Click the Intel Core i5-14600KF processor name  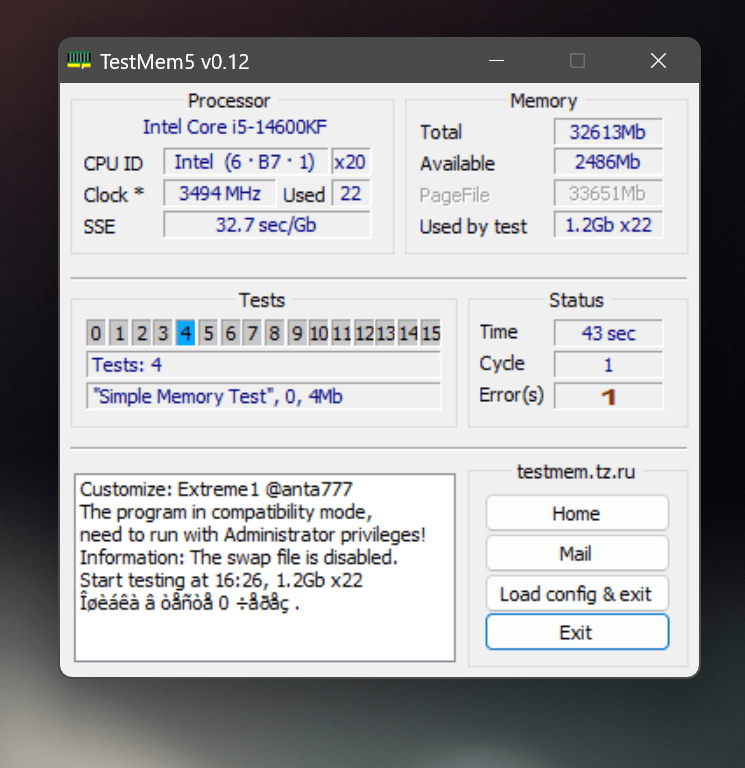point(235,127)
